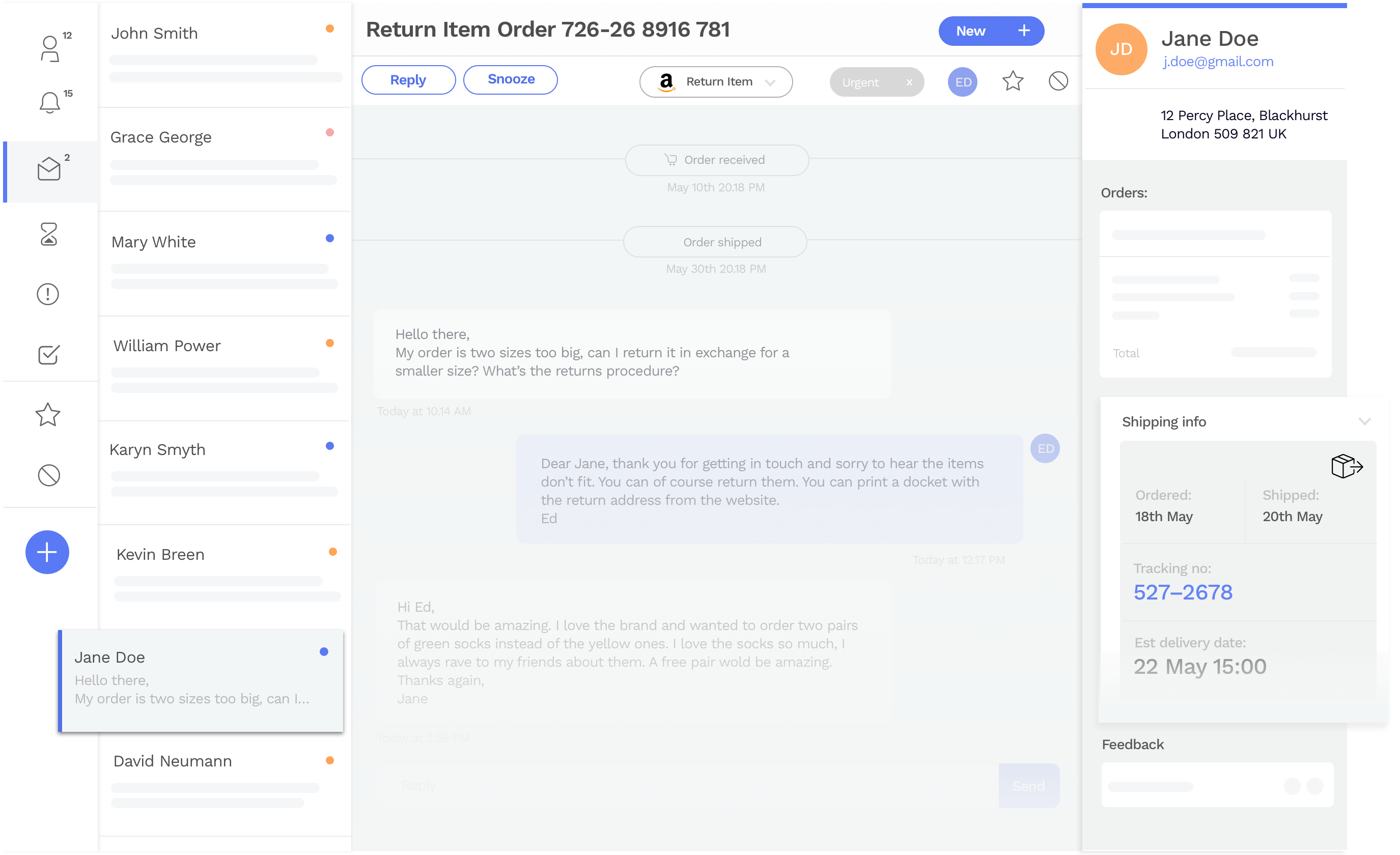Viewport: 1400px width, 855px height.
Task: Click the shipping package box icon
Action: tap(1347, 467)
